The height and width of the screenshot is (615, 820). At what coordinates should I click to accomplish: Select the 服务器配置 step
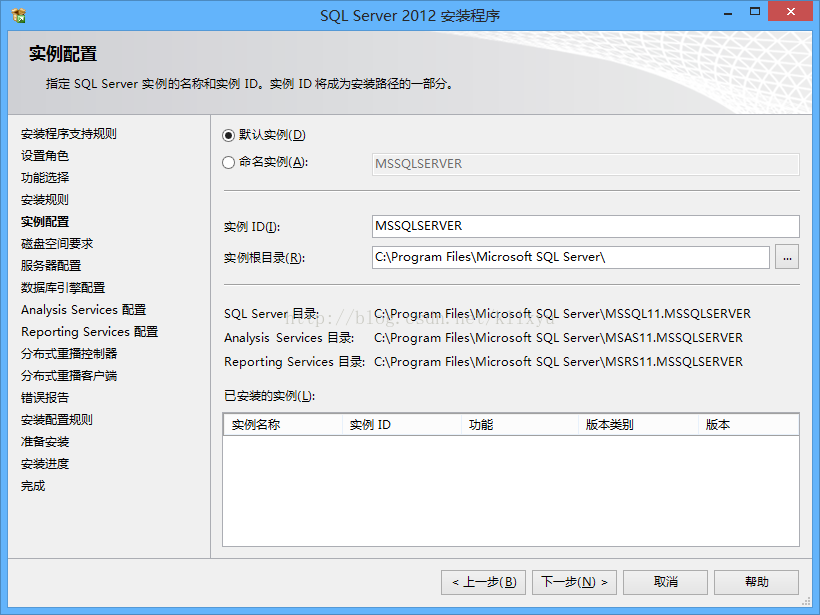coord(51,266)
